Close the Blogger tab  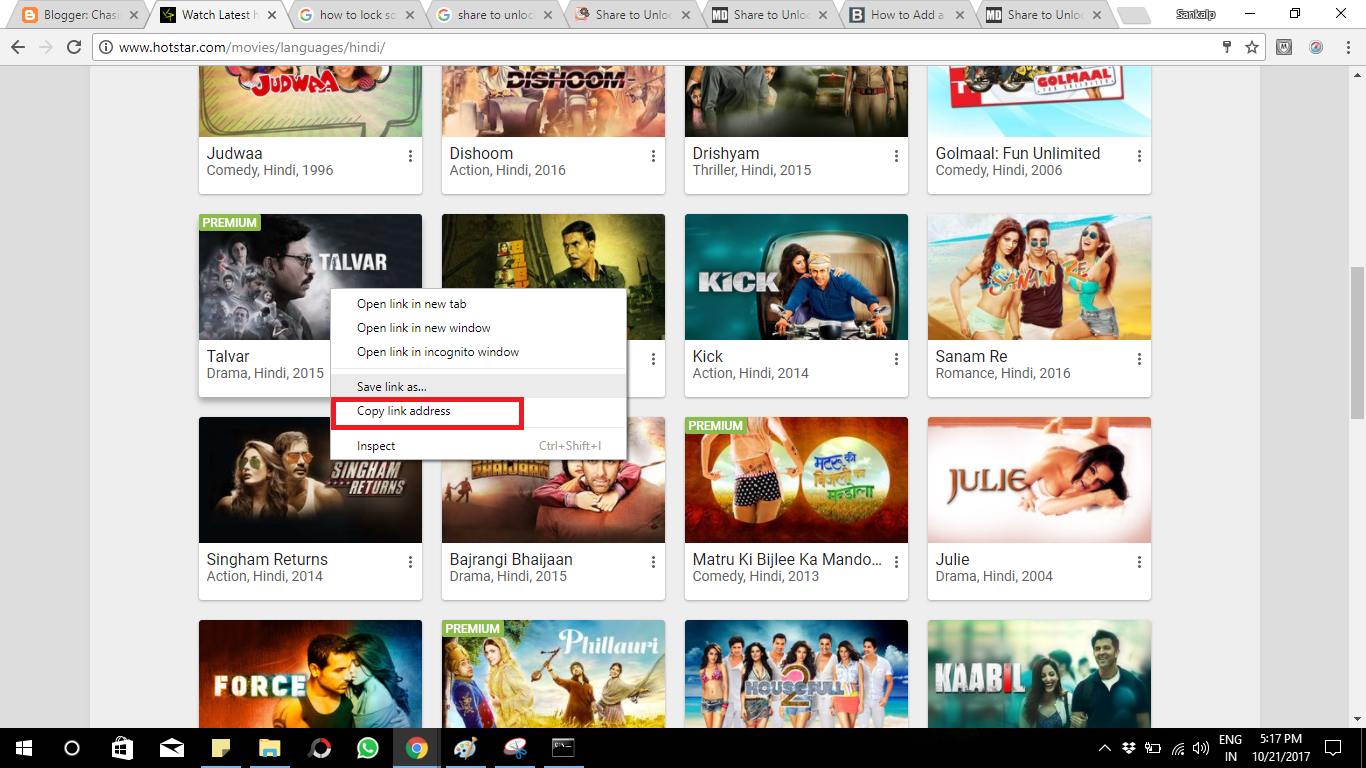click(x=134, y=15)
